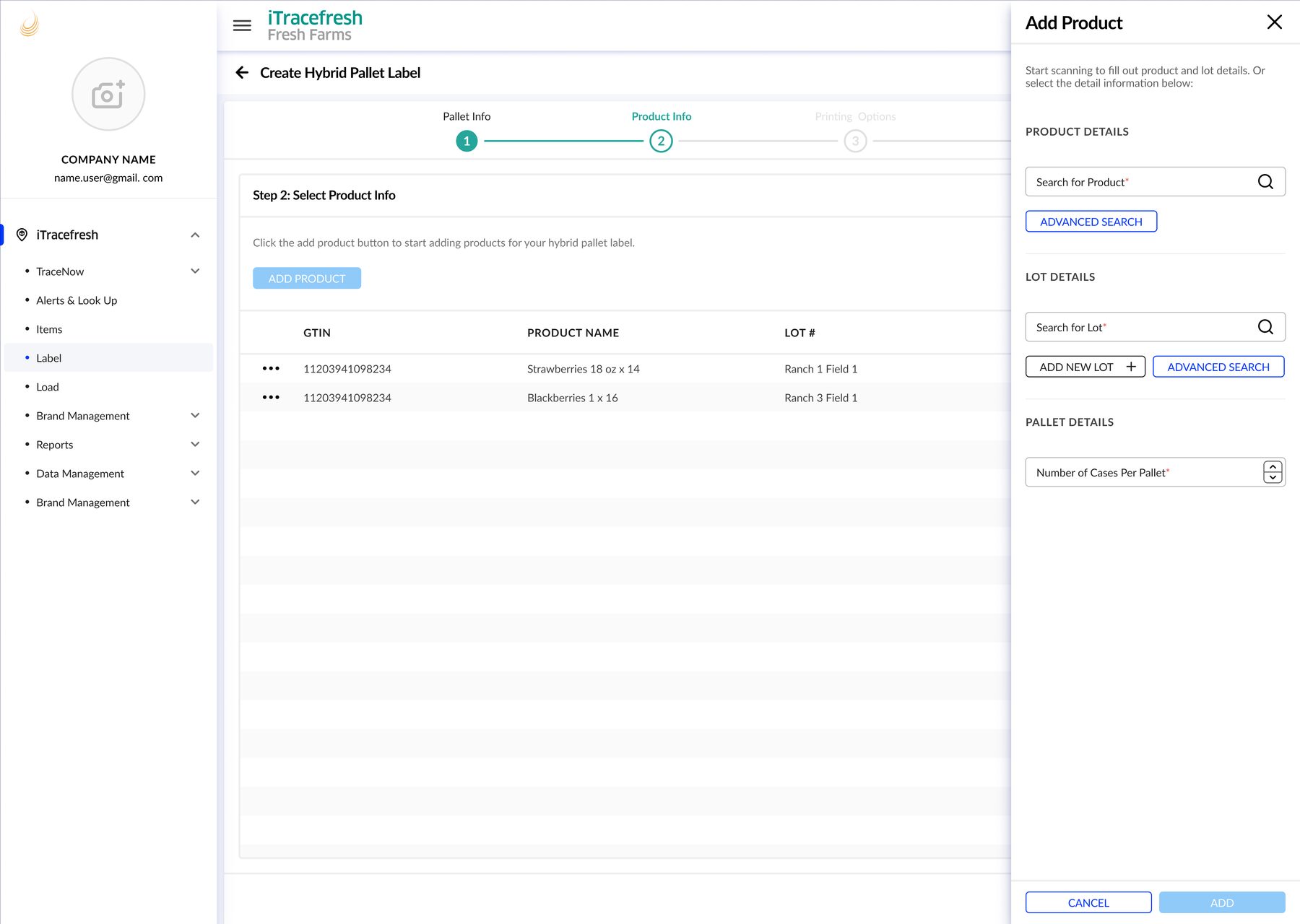Image resolution: width=1300 pixels, height=924 pixels.
Task: Close the Add Product panel
Action: click(x=1275, y=22)
